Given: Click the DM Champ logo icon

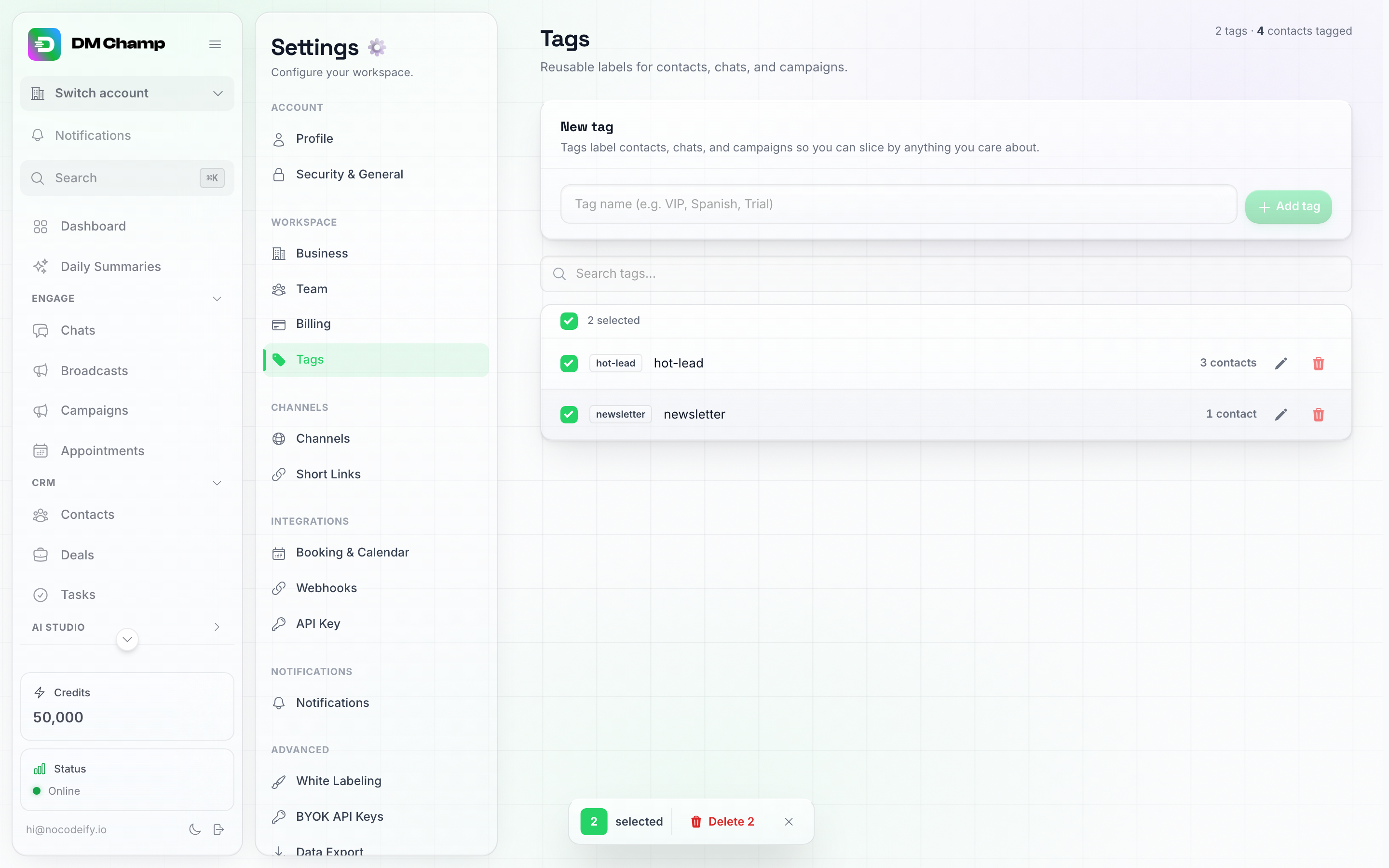Looking at the screenshot, I should 44,44.
